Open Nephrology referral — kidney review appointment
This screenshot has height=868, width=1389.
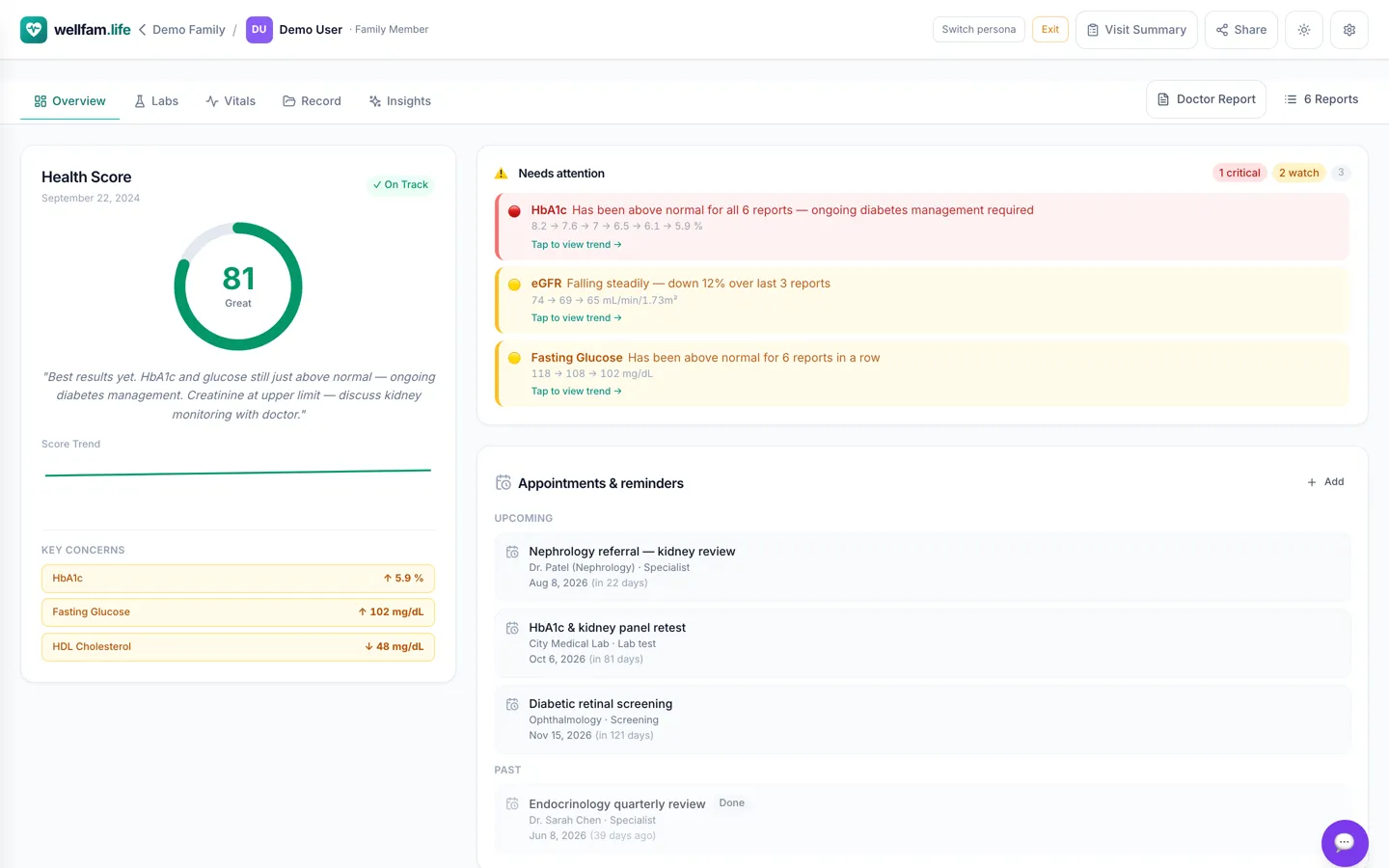(923, 567)
